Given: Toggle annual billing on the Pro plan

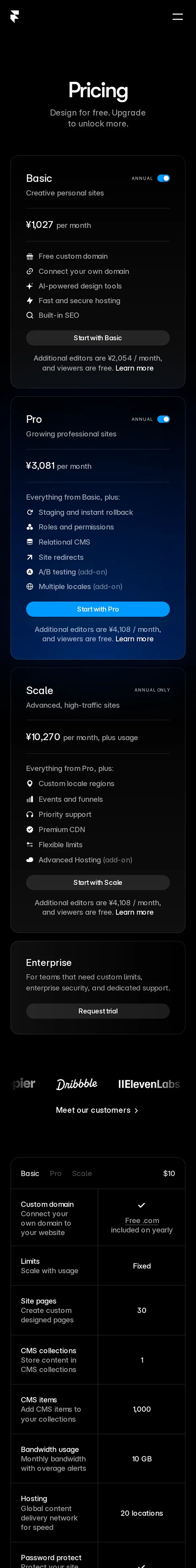Looking at the screenshot, I should [x=163, y=419].
